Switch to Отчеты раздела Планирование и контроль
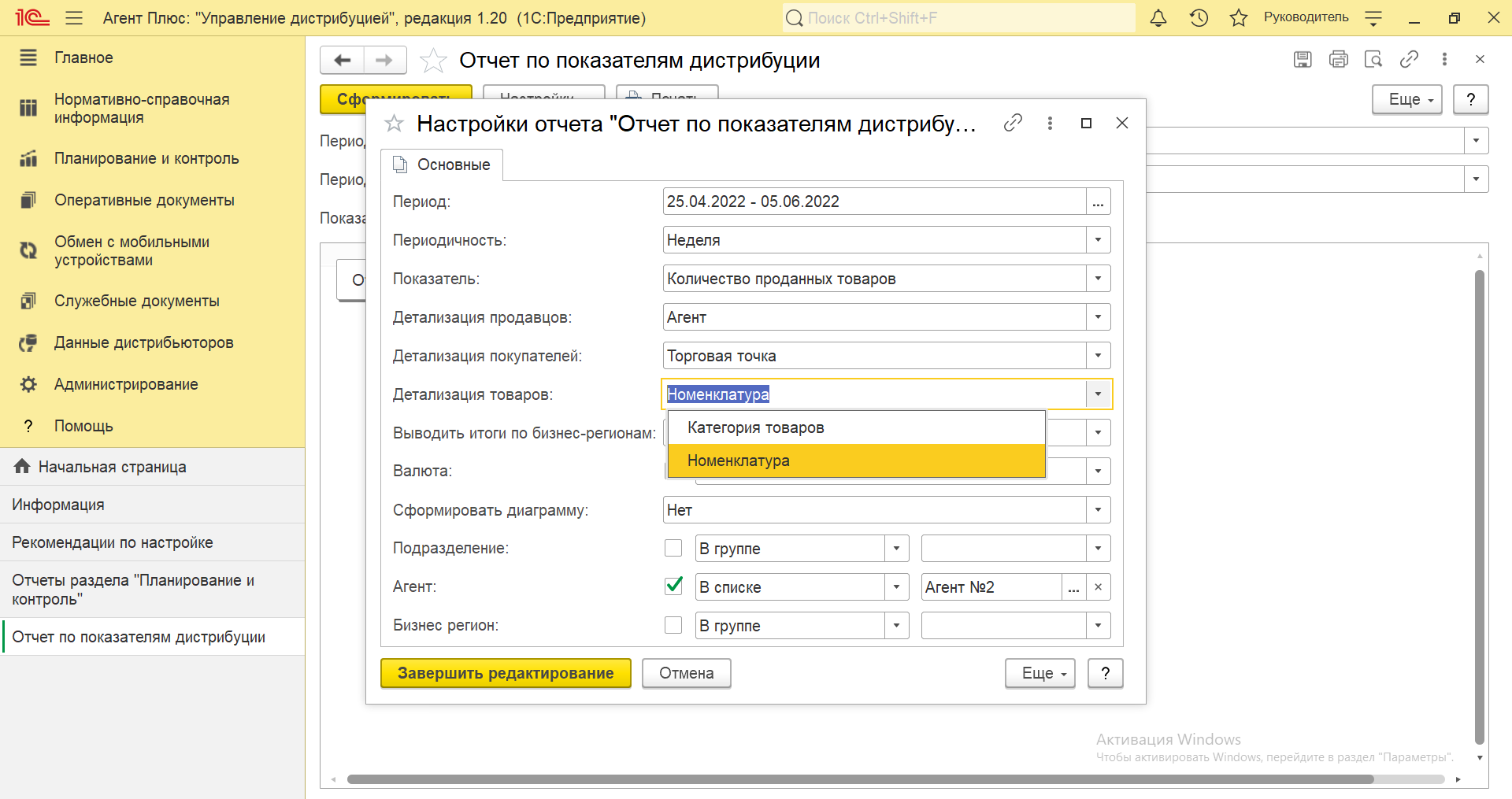 [152, 590]
